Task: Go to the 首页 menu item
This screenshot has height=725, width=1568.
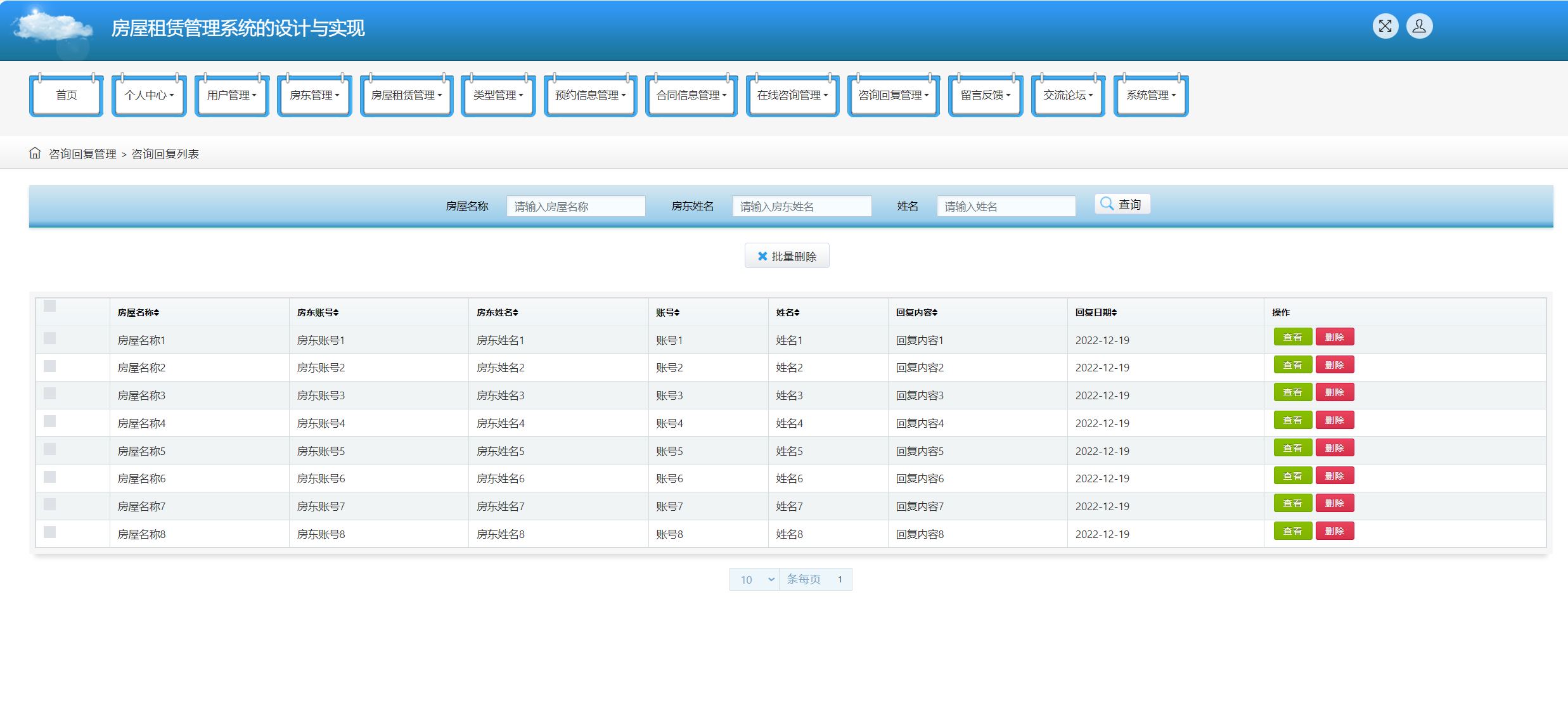Action: pyautogui.click(x=67, y=95)
